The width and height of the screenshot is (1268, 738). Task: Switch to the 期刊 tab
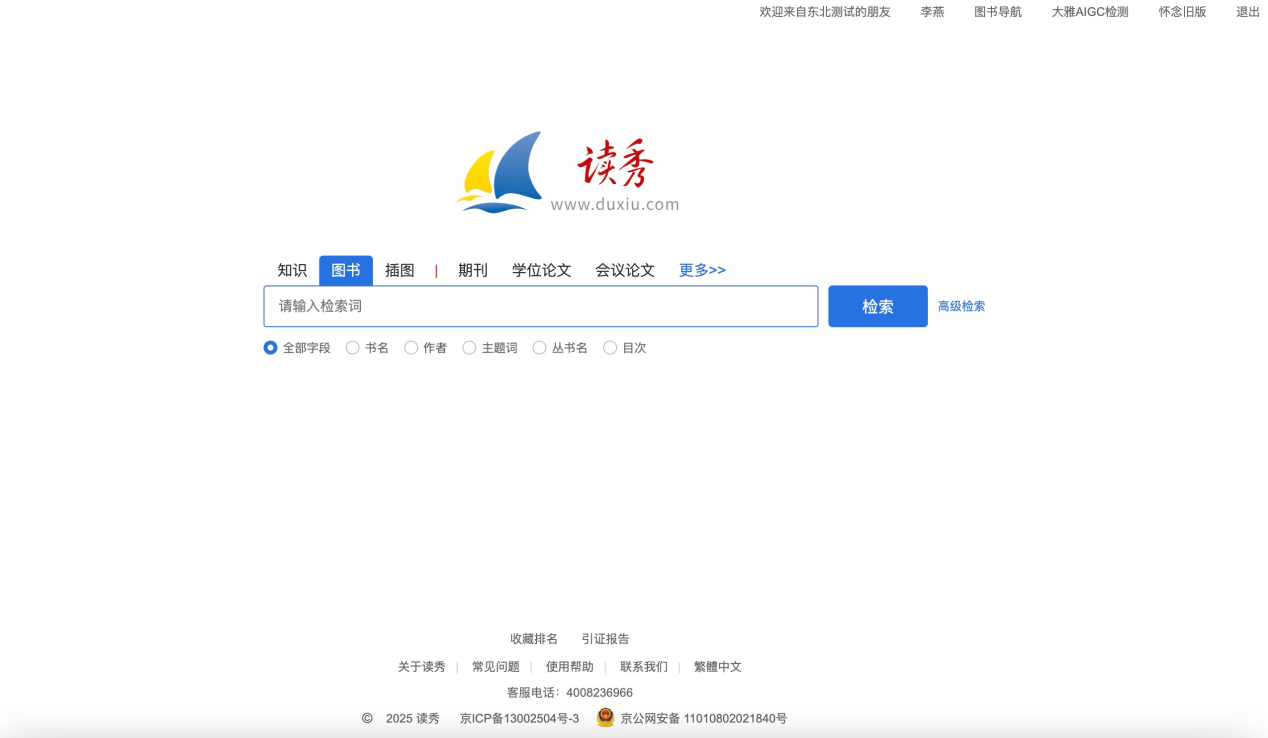472,270
